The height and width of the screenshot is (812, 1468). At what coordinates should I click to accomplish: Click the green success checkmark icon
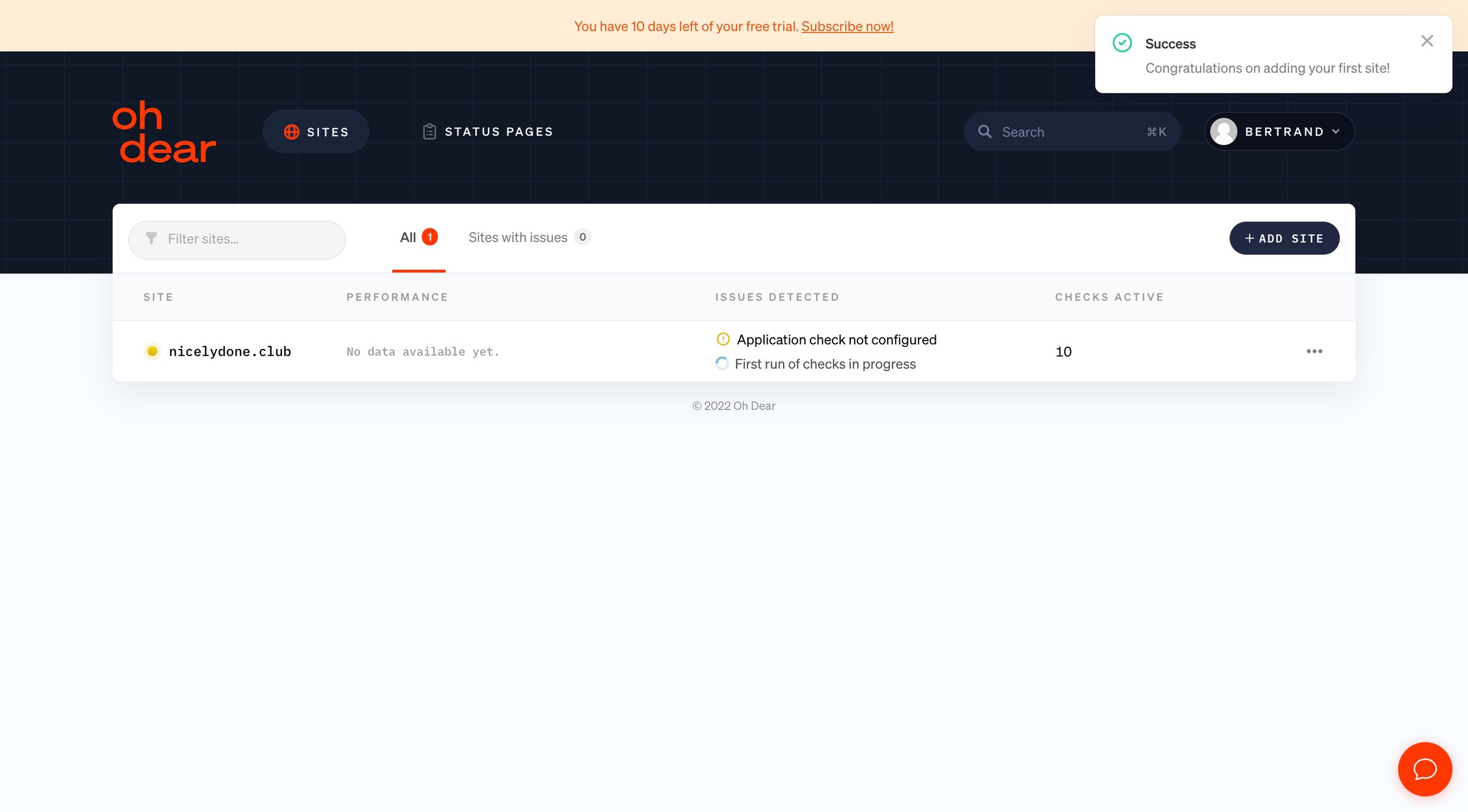[x=1122, y=43]
